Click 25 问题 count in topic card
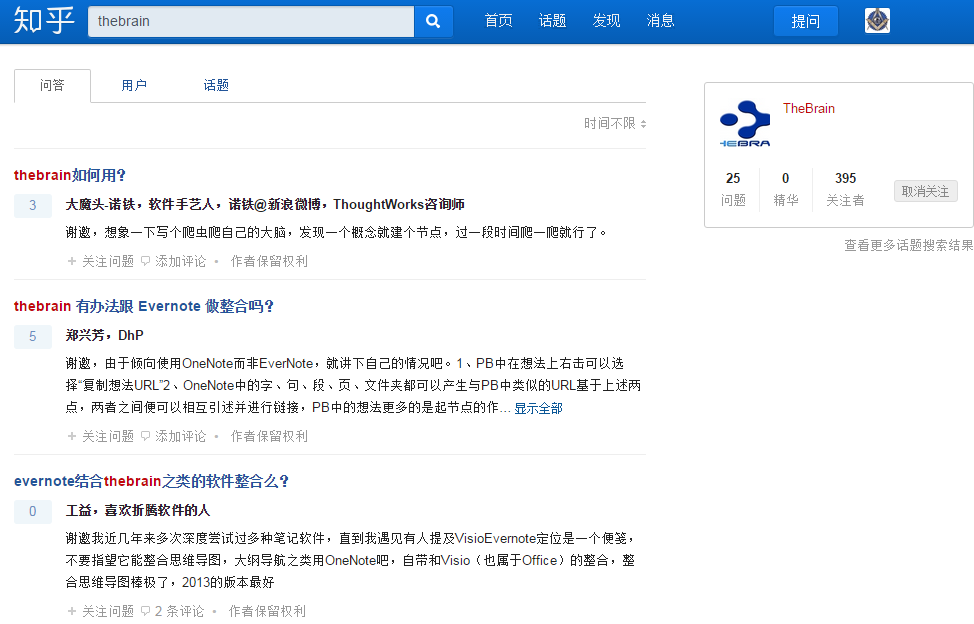This screenshot has width=974, height=624. pos(733,189)
